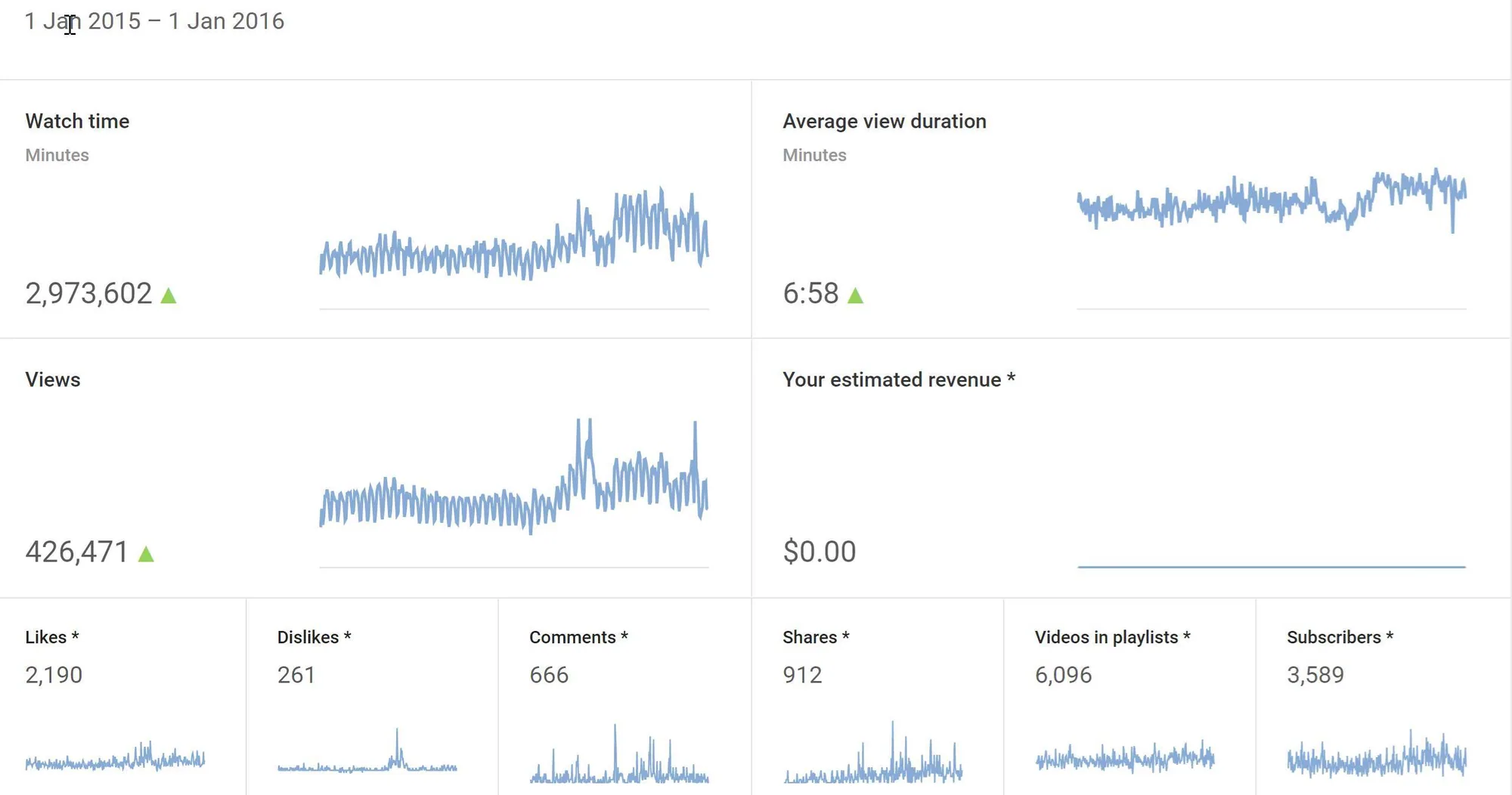Click the playlists count 6,096
1512x795 pixels.
point(1063,675)
